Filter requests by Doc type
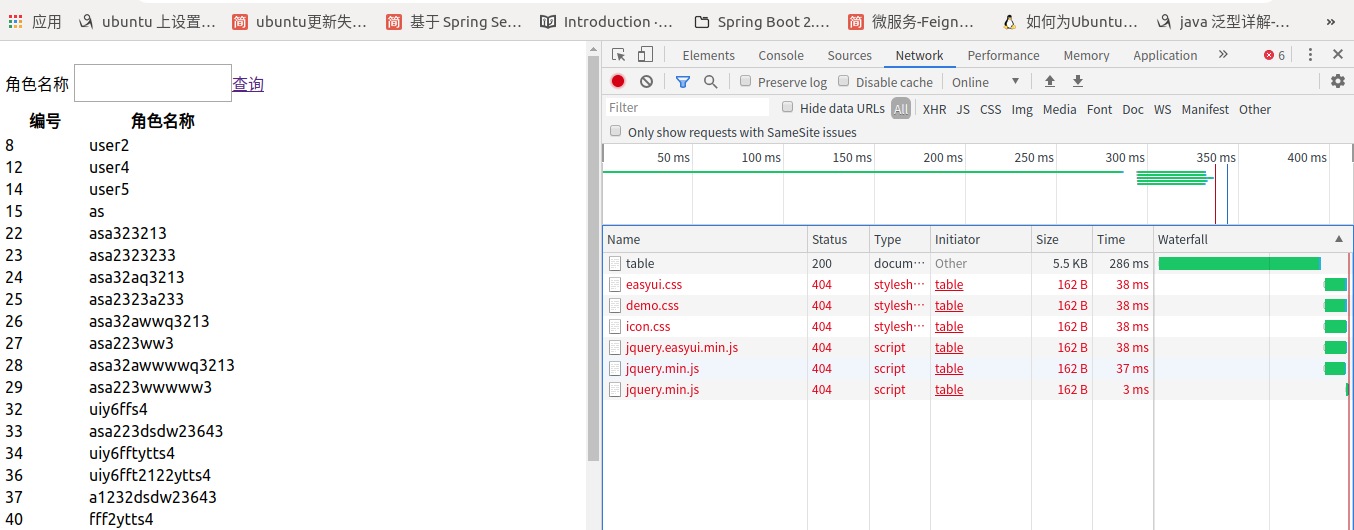 [x=1133, y=109]
